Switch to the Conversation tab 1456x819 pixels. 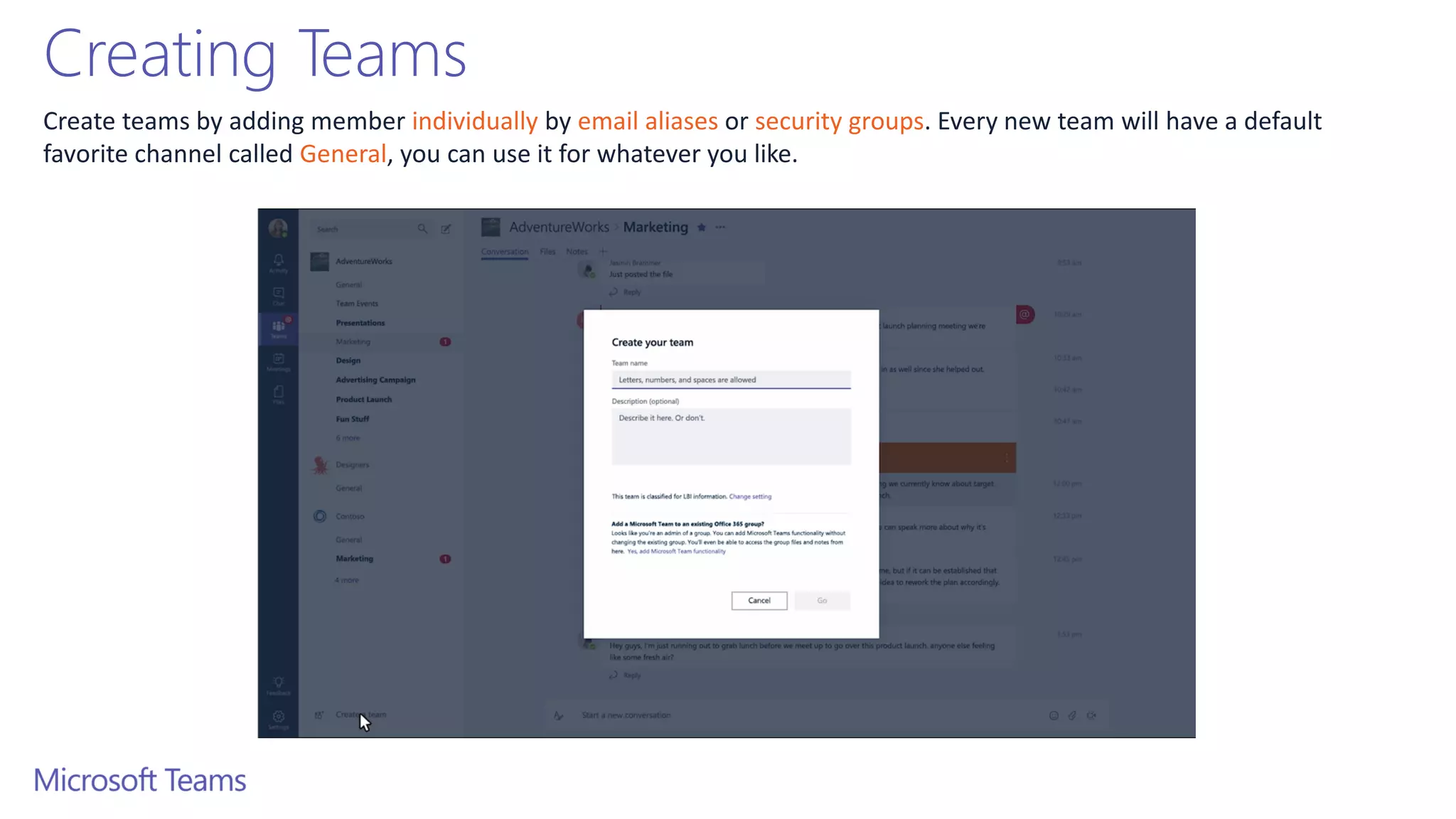(x=505, y=252)
